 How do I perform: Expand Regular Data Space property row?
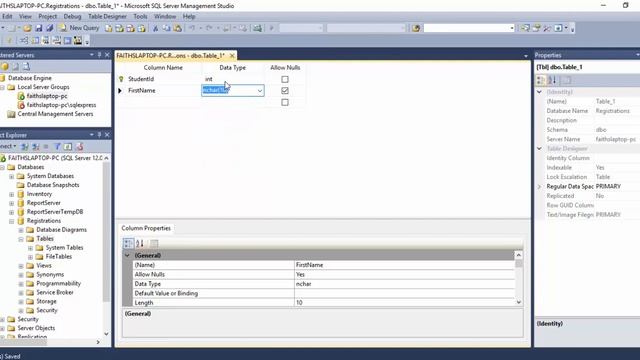(540, 187)
